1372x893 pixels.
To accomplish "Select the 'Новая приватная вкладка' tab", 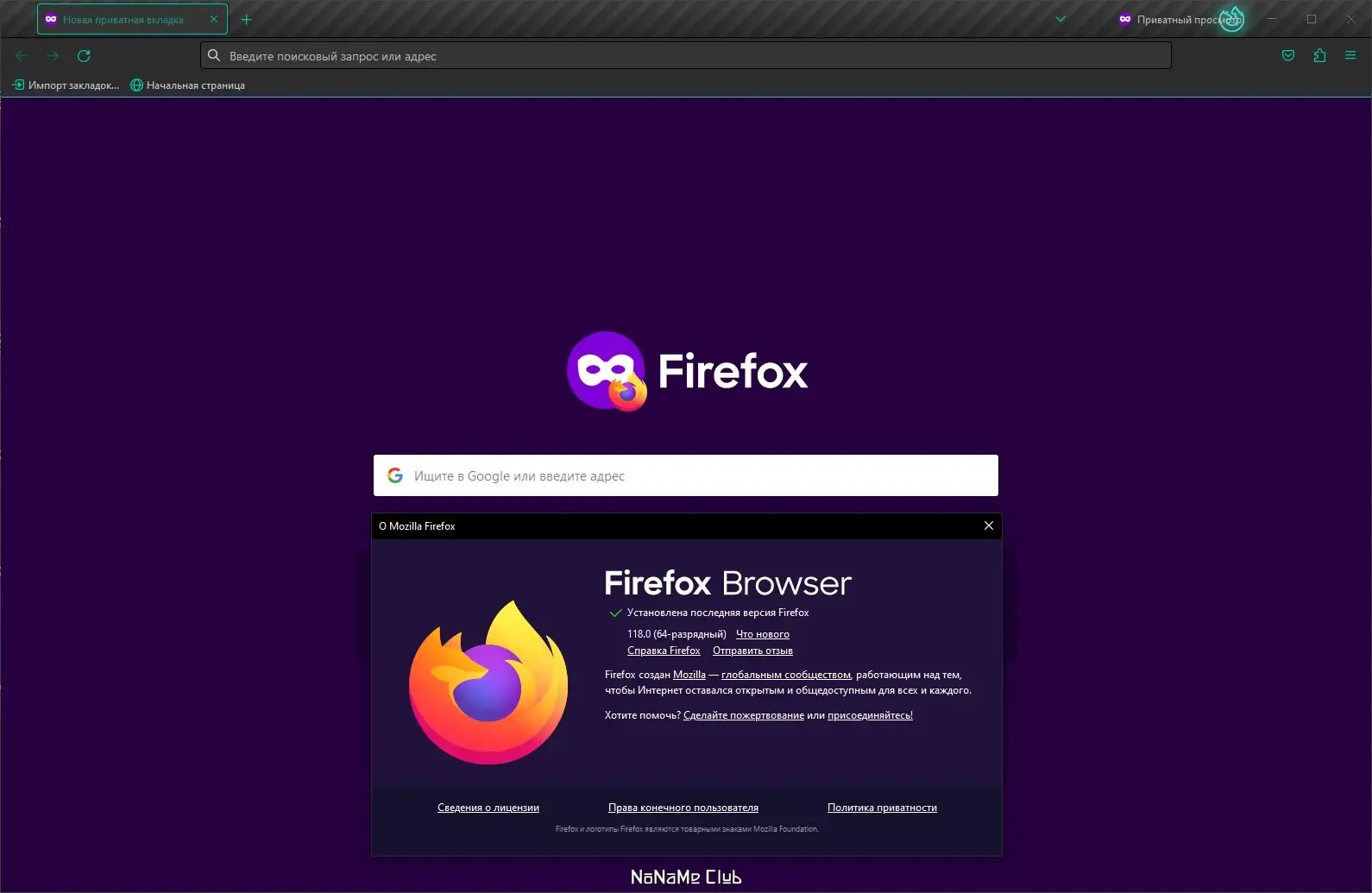I will (132, 19).
